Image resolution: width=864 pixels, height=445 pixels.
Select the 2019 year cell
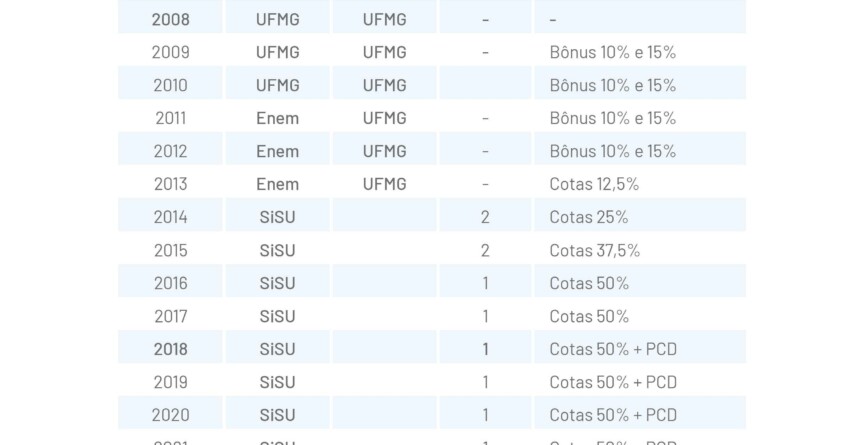click(170, 382)
